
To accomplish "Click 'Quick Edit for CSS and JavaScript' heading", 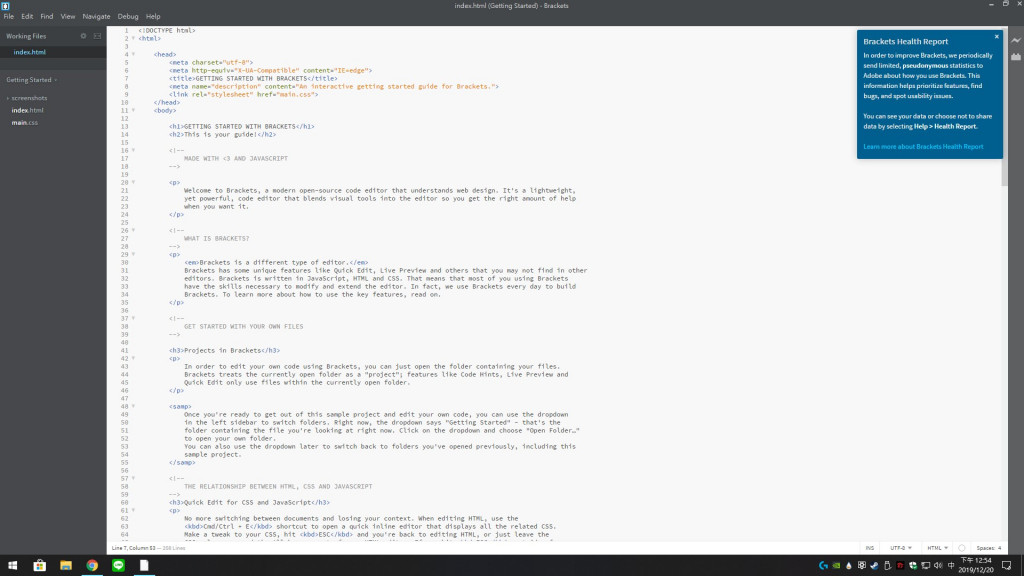I will coord(249,503).
